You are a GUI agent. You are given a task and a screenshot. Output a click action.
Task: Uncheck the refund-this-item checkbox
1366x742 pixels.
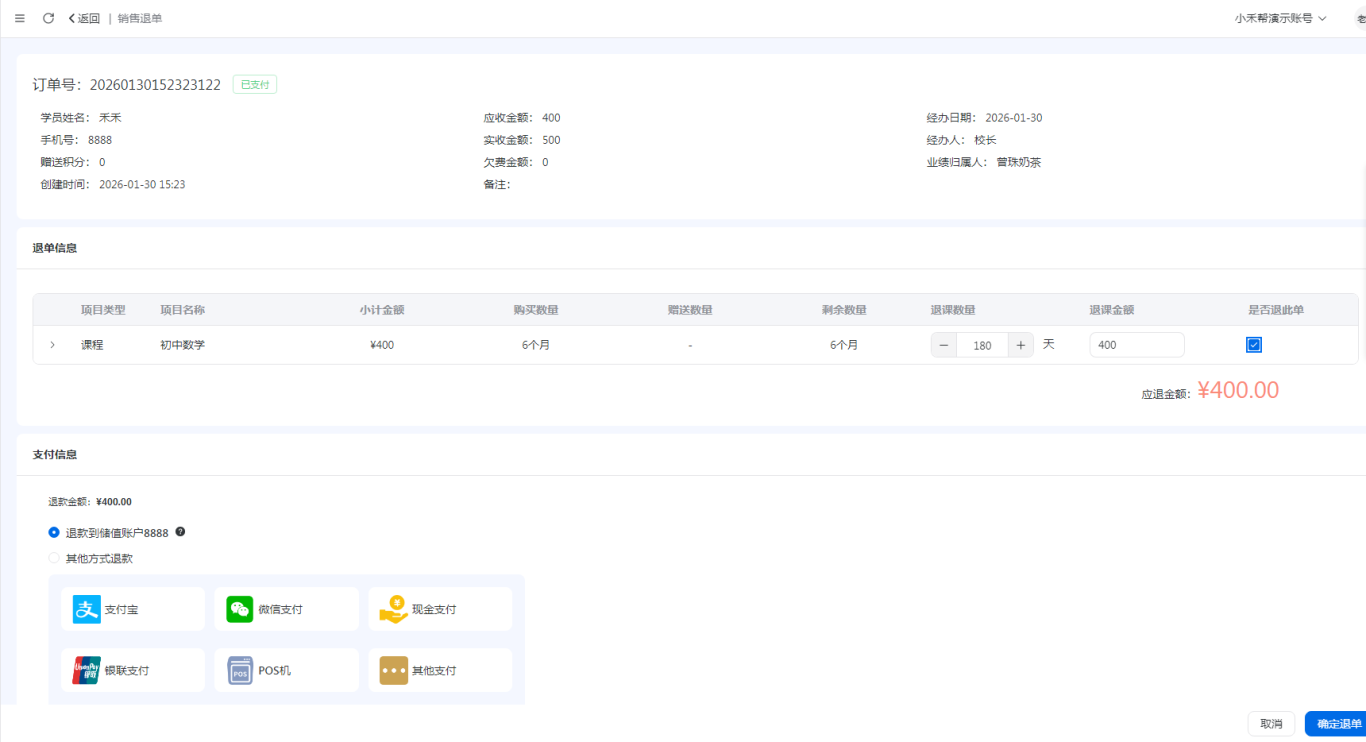coord(1254,345)
